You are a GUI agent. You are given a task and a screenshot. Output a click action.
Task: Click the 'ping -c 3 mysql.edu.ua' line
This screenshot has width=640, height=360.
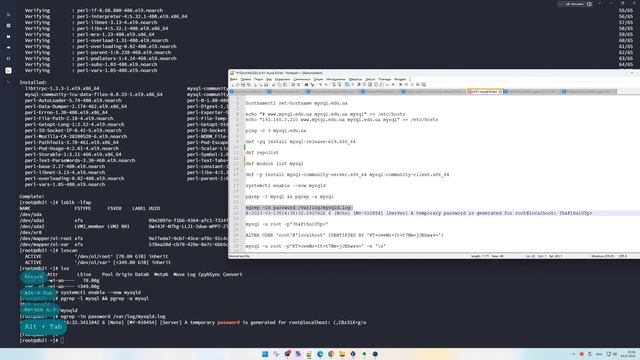click(276, 131)
